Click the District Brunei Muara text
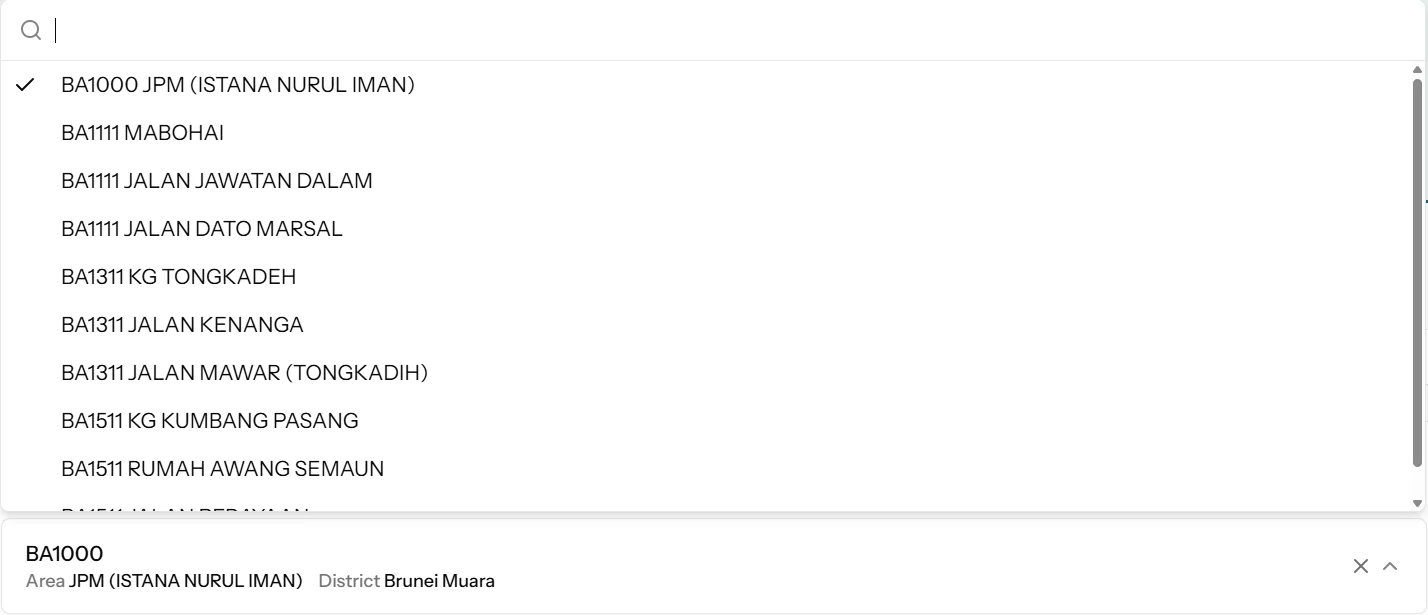Viewport: 1428px width, 615px height. point(407,581)
